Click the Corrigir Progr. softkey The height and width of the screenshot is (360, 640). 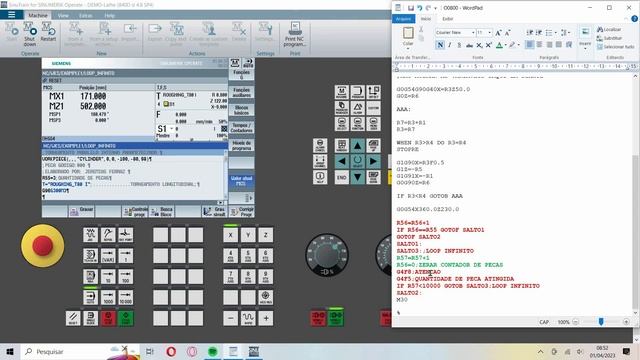tap(242, 211)
